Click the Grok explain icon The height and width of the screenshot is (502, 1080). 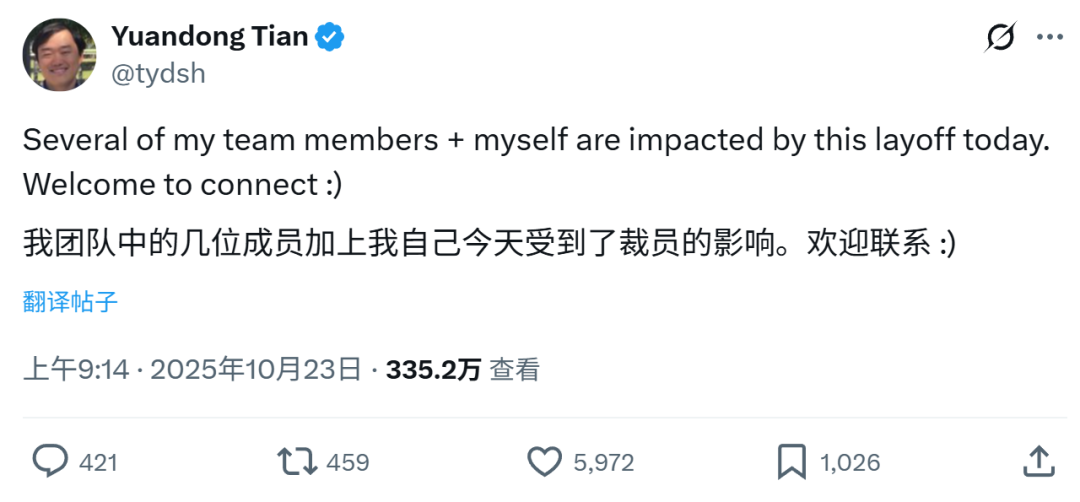click(x=999, y=38)
